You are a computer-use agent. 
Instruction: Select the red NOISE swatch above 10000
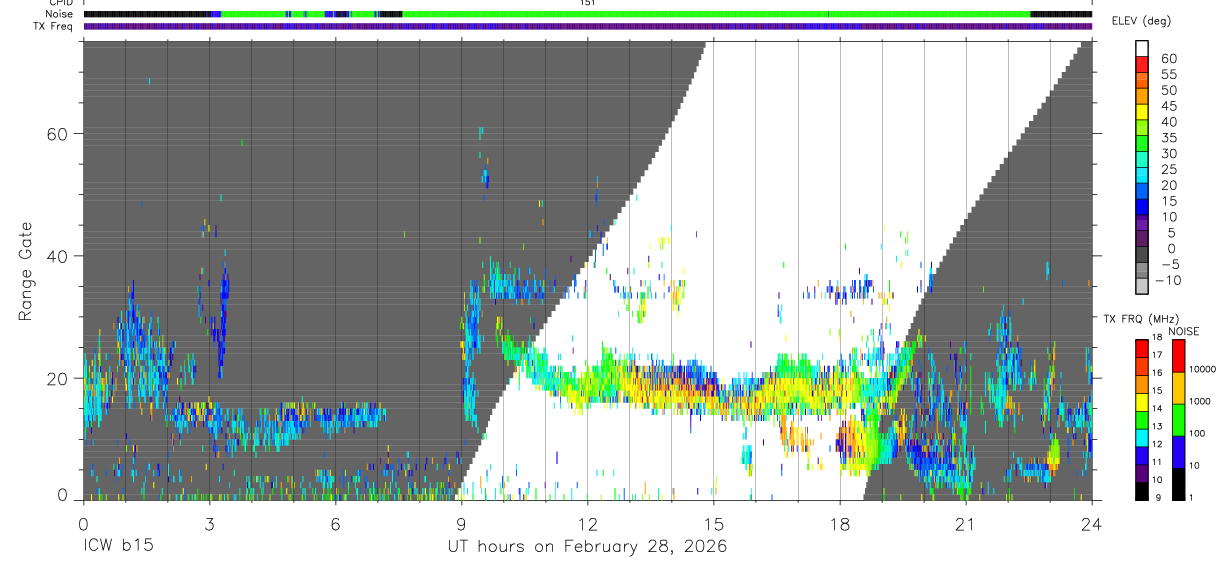(1179, 355)
